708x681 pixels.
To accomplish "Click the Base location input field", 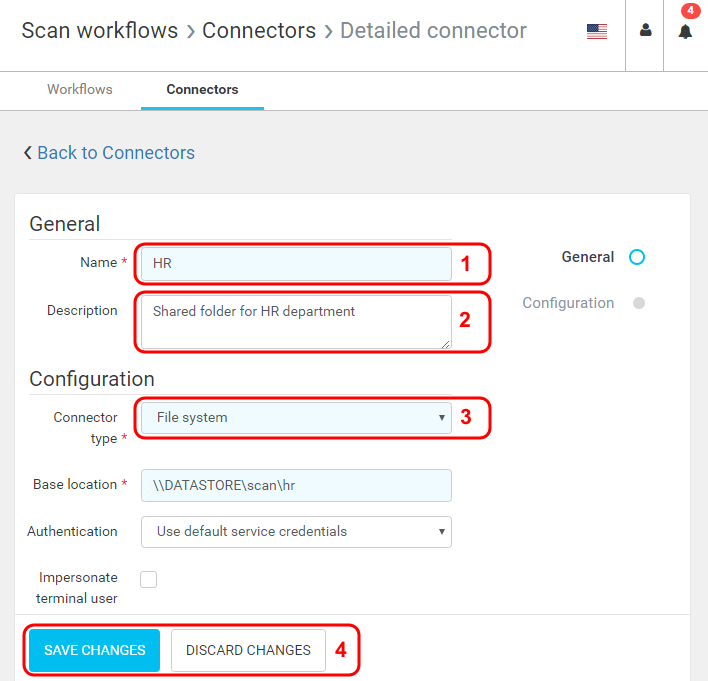I will (296, 485).
